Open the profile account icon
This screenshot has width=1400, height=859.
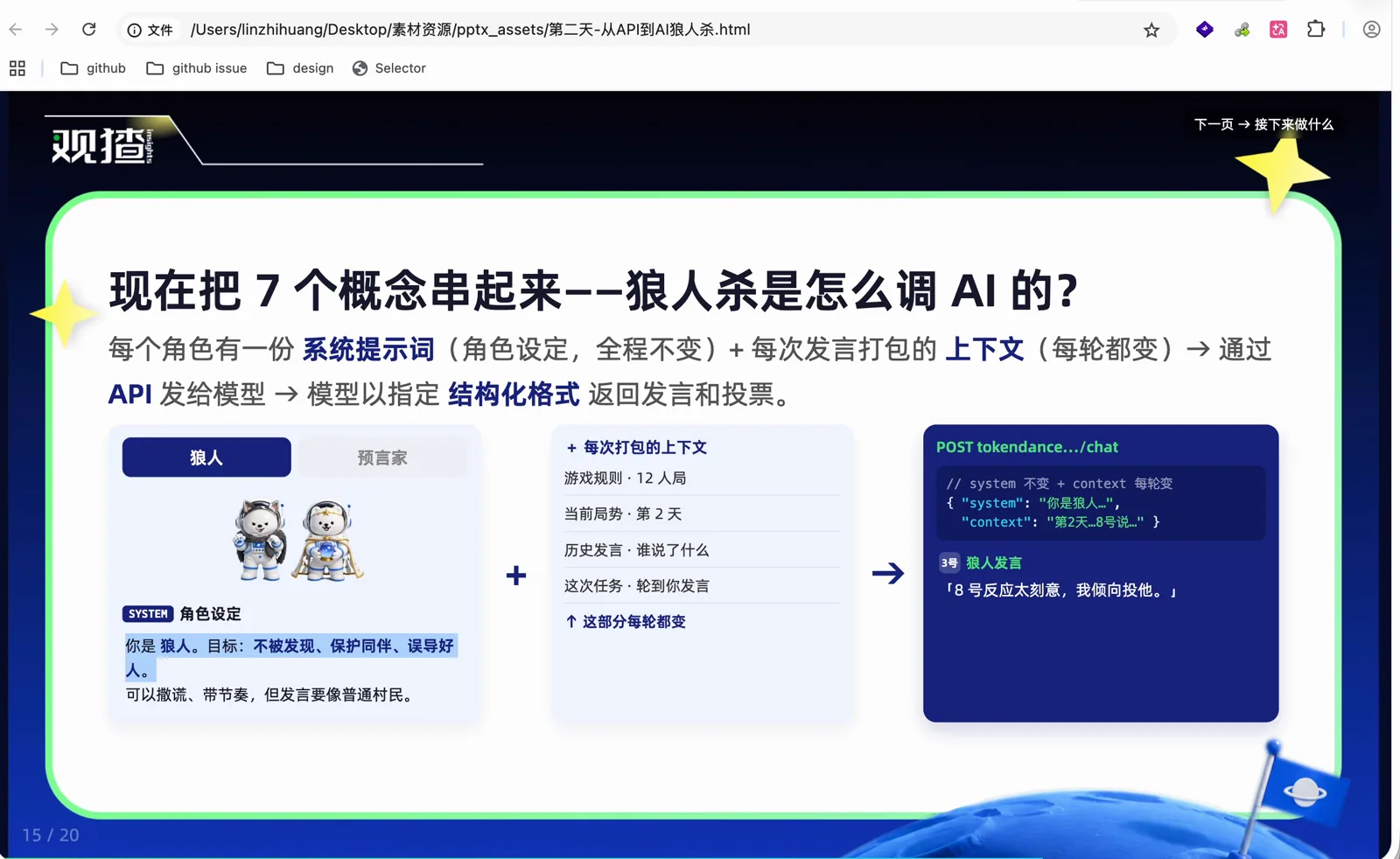point(1371,30)
